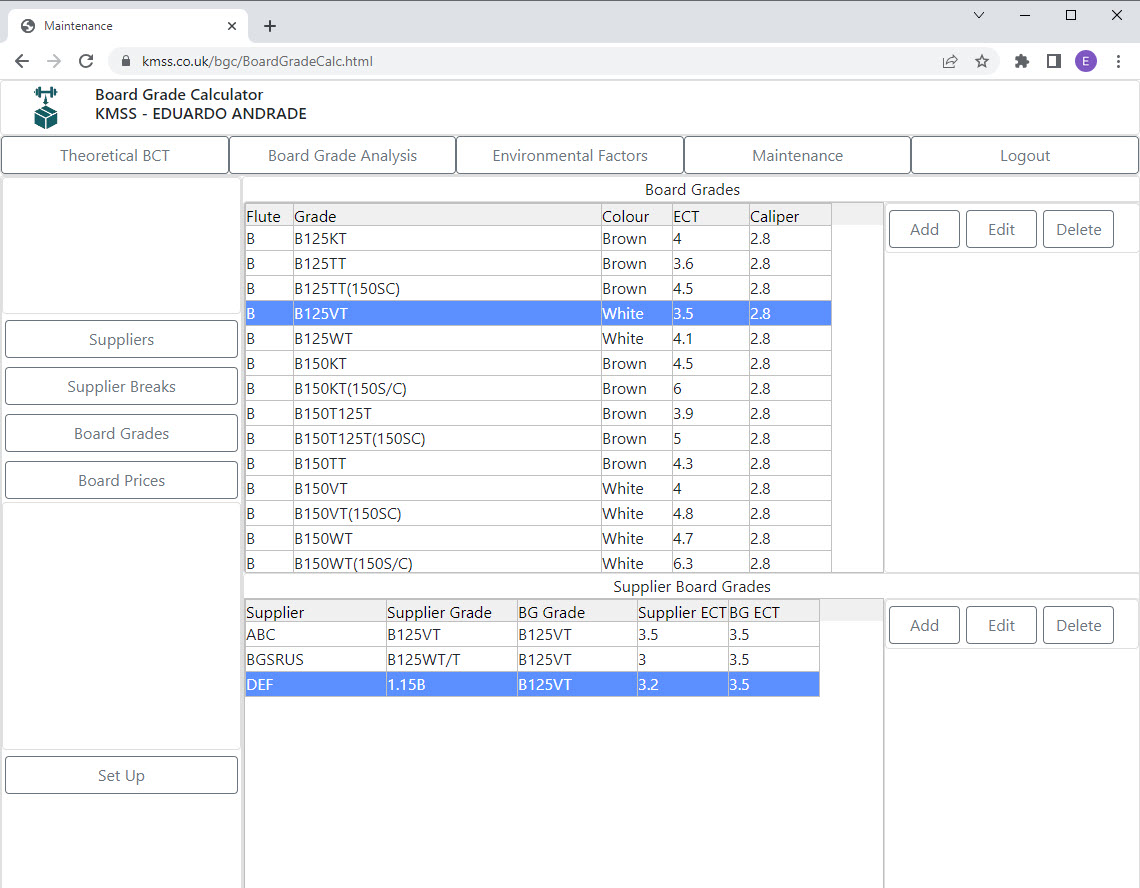Click the Set Up button

(x=121, y=775)
